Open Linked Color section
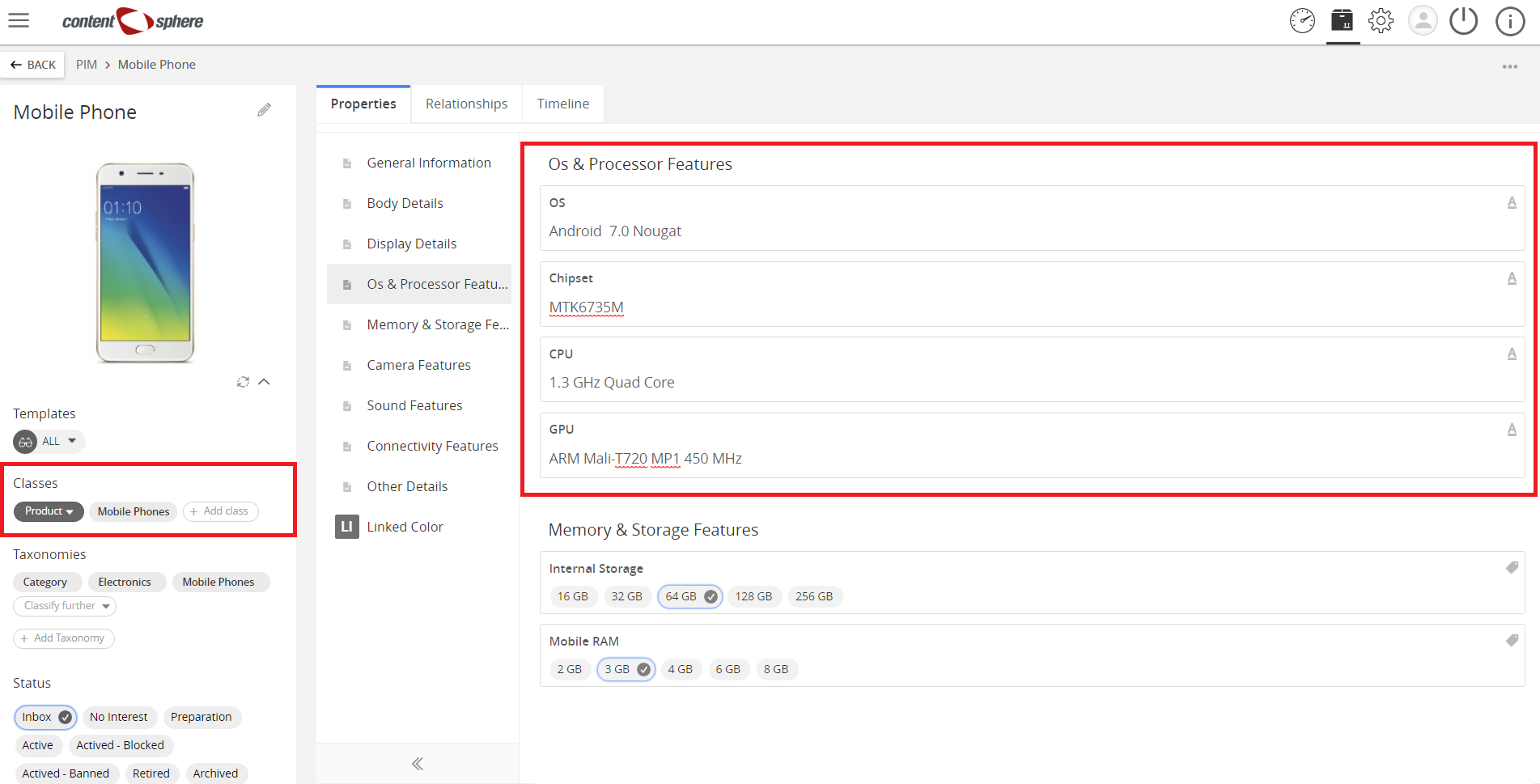The image size is (1540, 784). [x=419, y=527]
